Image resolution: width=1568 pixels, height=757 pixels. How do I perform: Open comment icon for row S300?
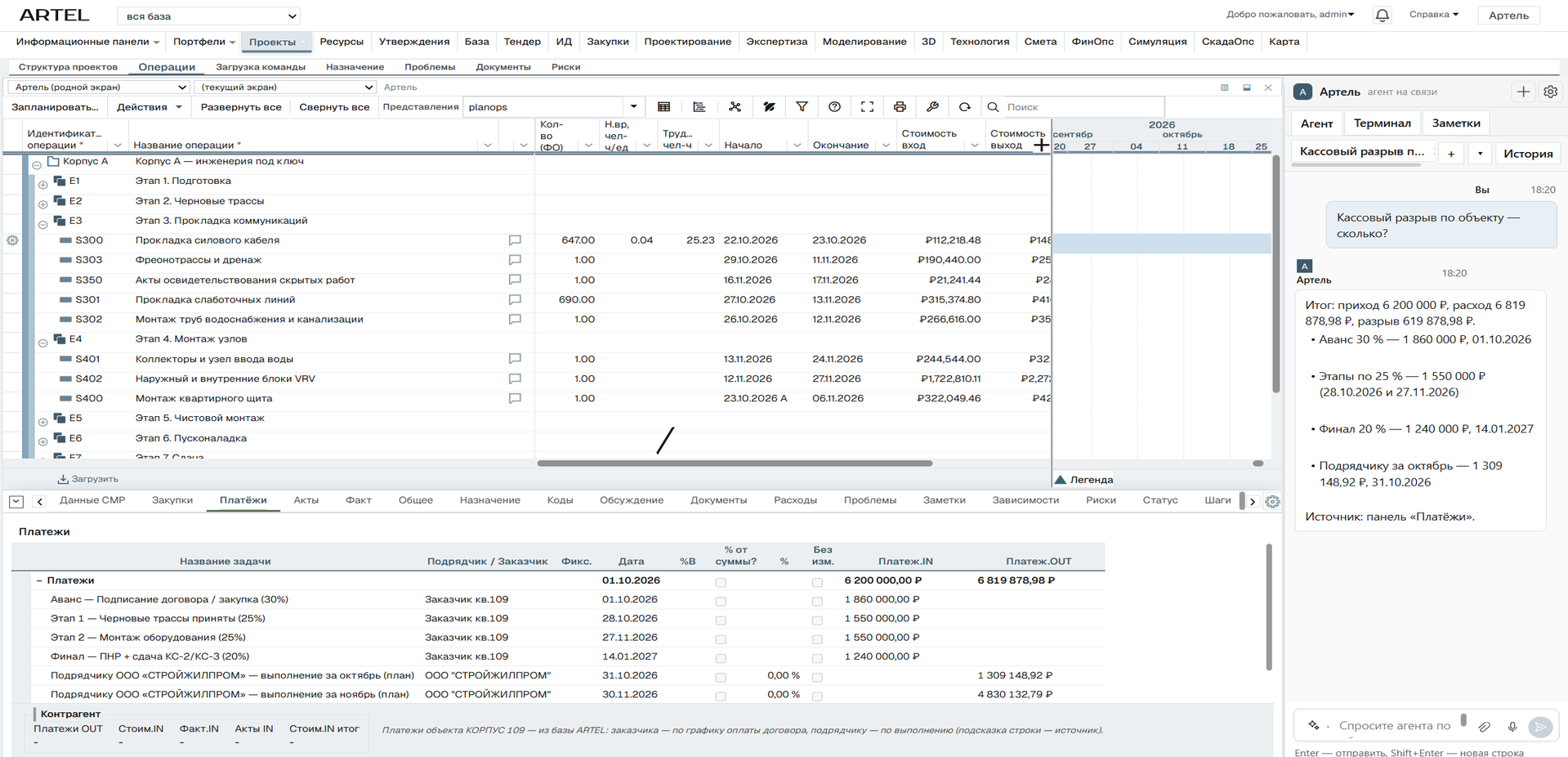coord(515,240)
